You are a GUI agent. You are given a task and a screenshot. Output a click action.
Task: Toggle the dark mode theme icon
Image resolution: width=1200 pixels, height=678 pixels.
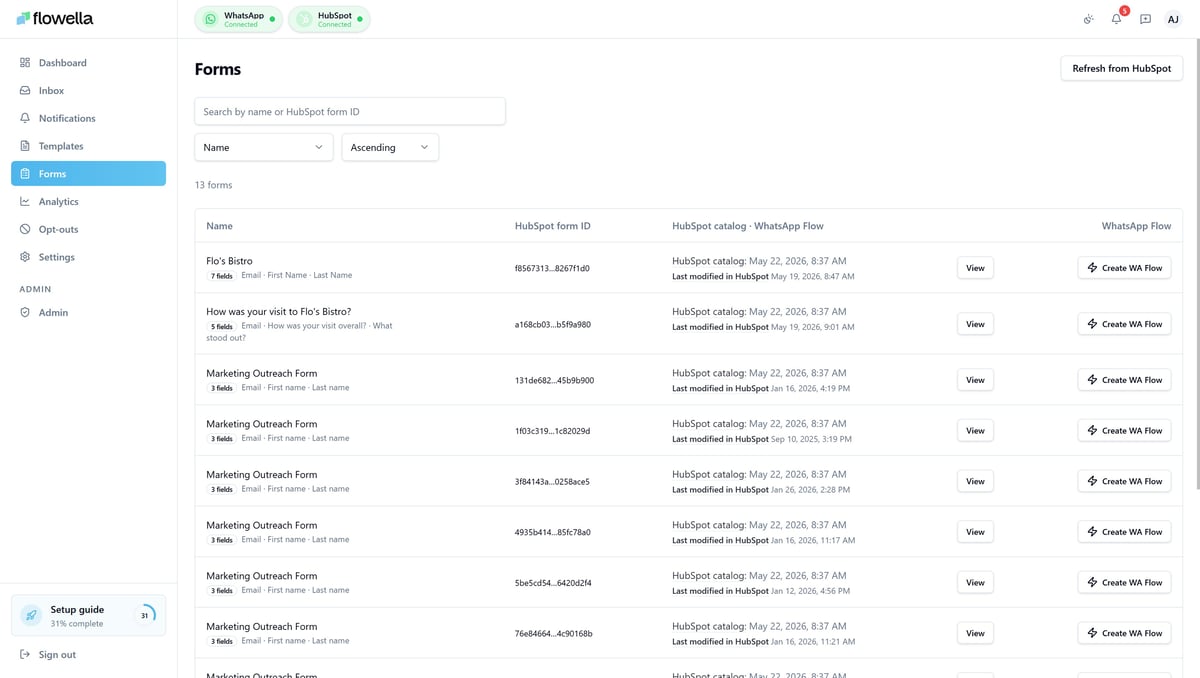point(1088,19)
